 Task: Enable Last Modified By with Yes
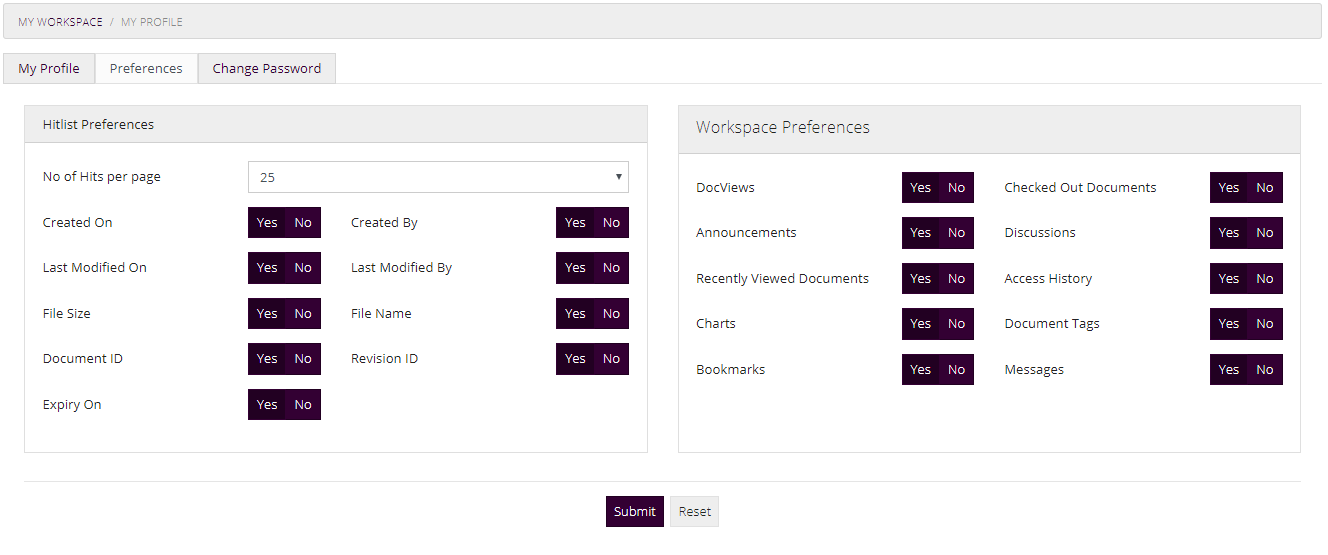575,268
